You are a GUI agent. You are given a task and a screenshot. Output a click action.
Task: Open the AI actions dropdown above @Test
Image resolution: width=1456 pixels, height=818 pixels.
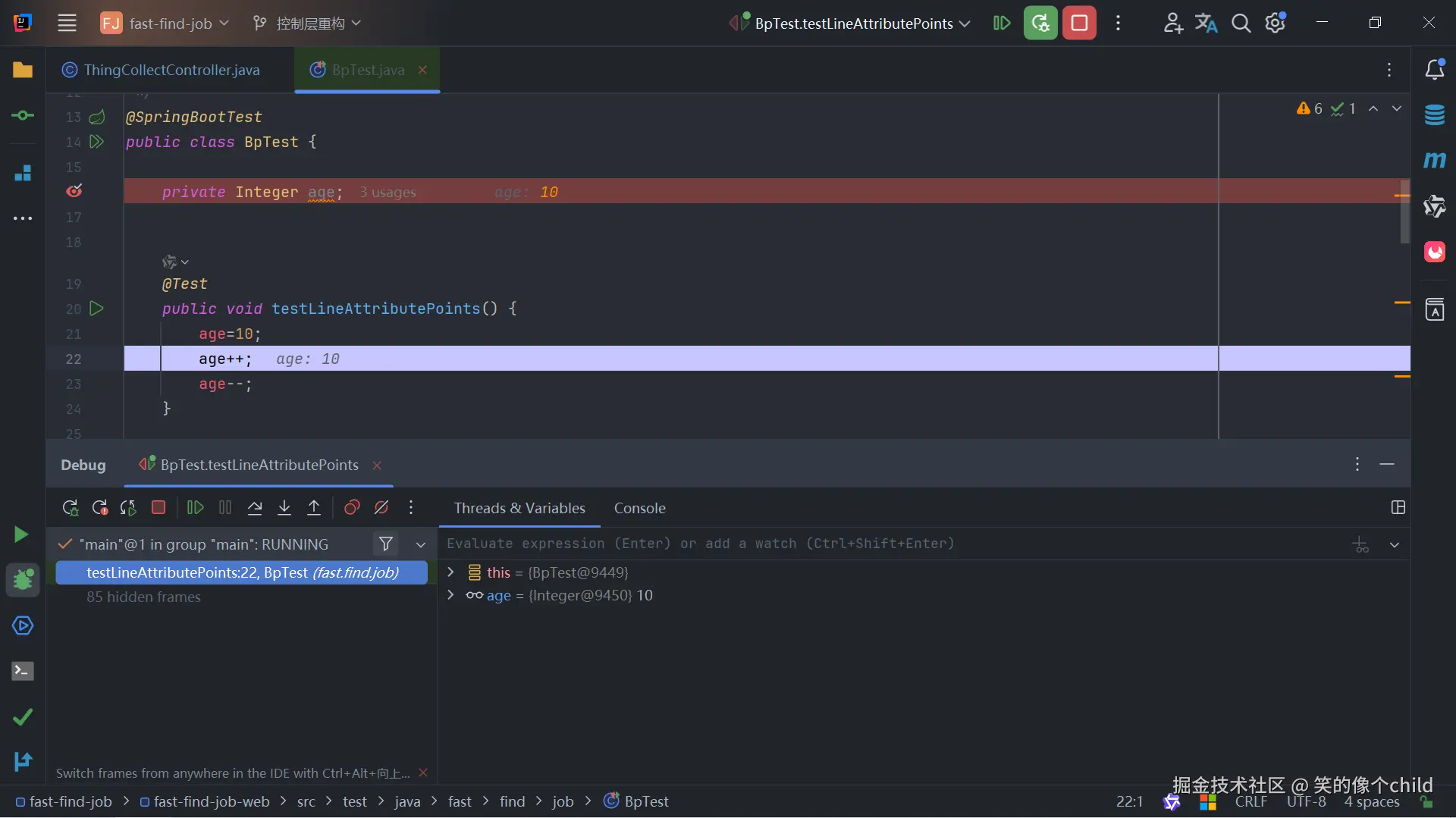pos(175,262)
